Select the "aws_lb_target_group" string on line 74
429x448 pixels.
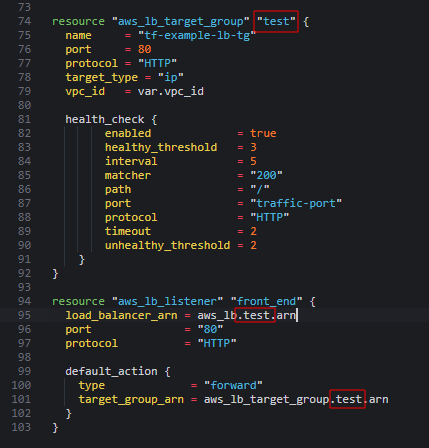point(180,21)
